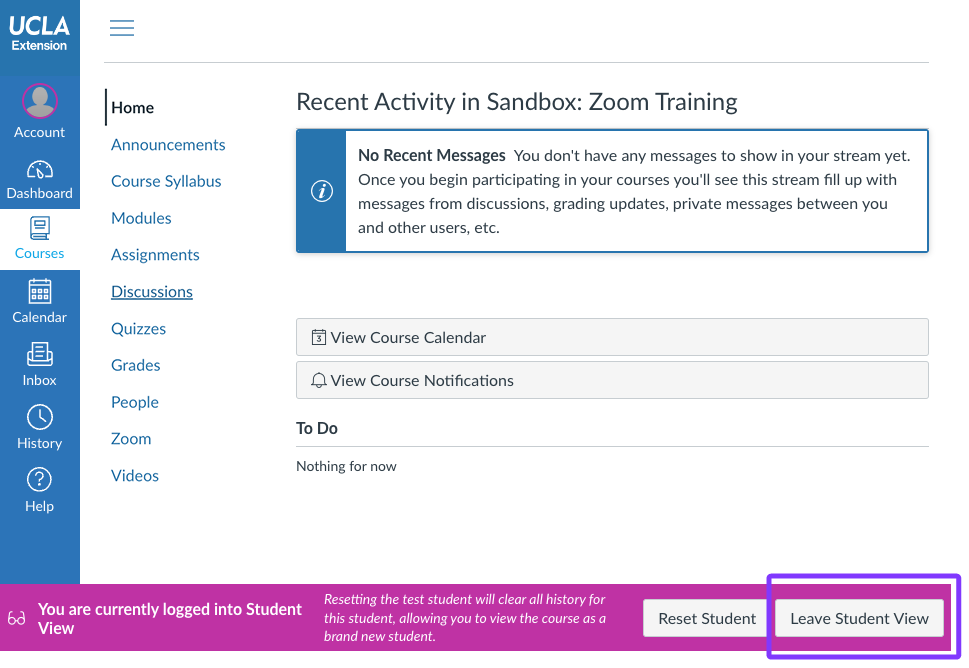Click the Leave Student View button
The width and height of the screenshot is (969, 668).
click(x=859, y=618)
